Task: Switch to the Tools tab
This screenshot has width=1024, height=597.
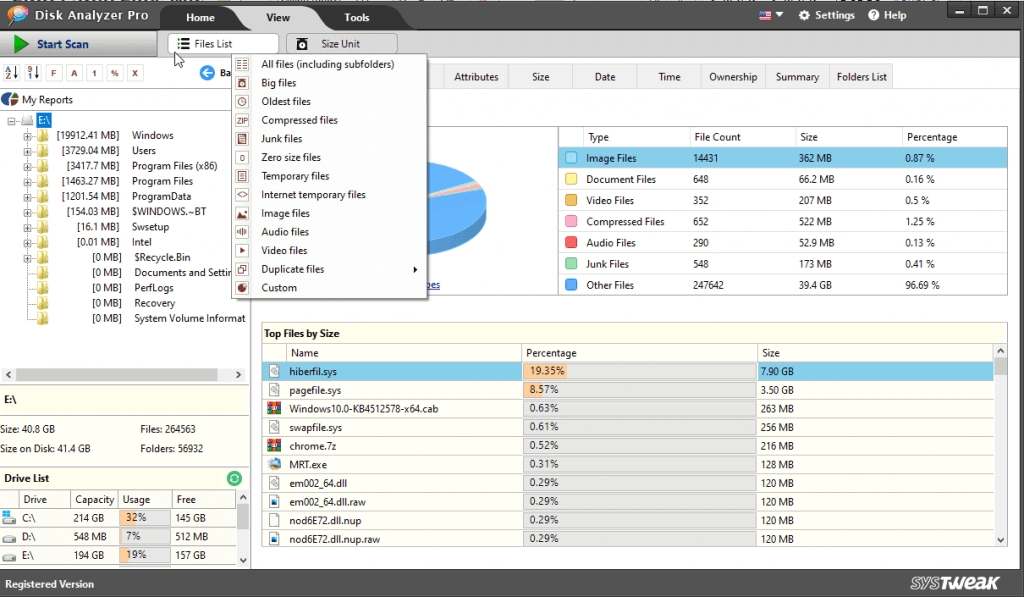Action: [x=356, y=16]
